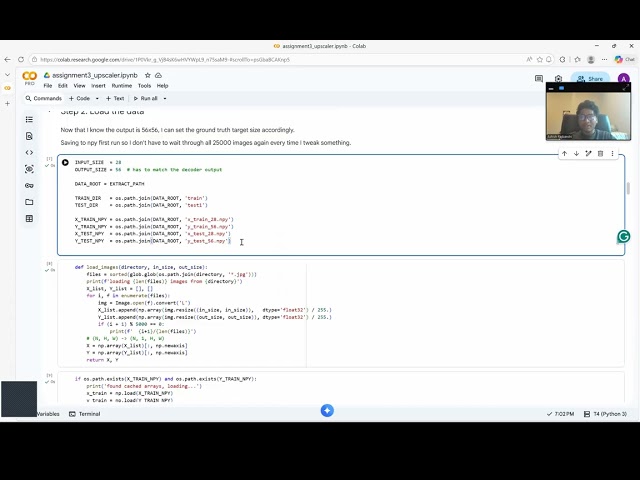The width and height of the screenshot is (640, 480).
Task: Click the Run all button
Action: (145, 98)
